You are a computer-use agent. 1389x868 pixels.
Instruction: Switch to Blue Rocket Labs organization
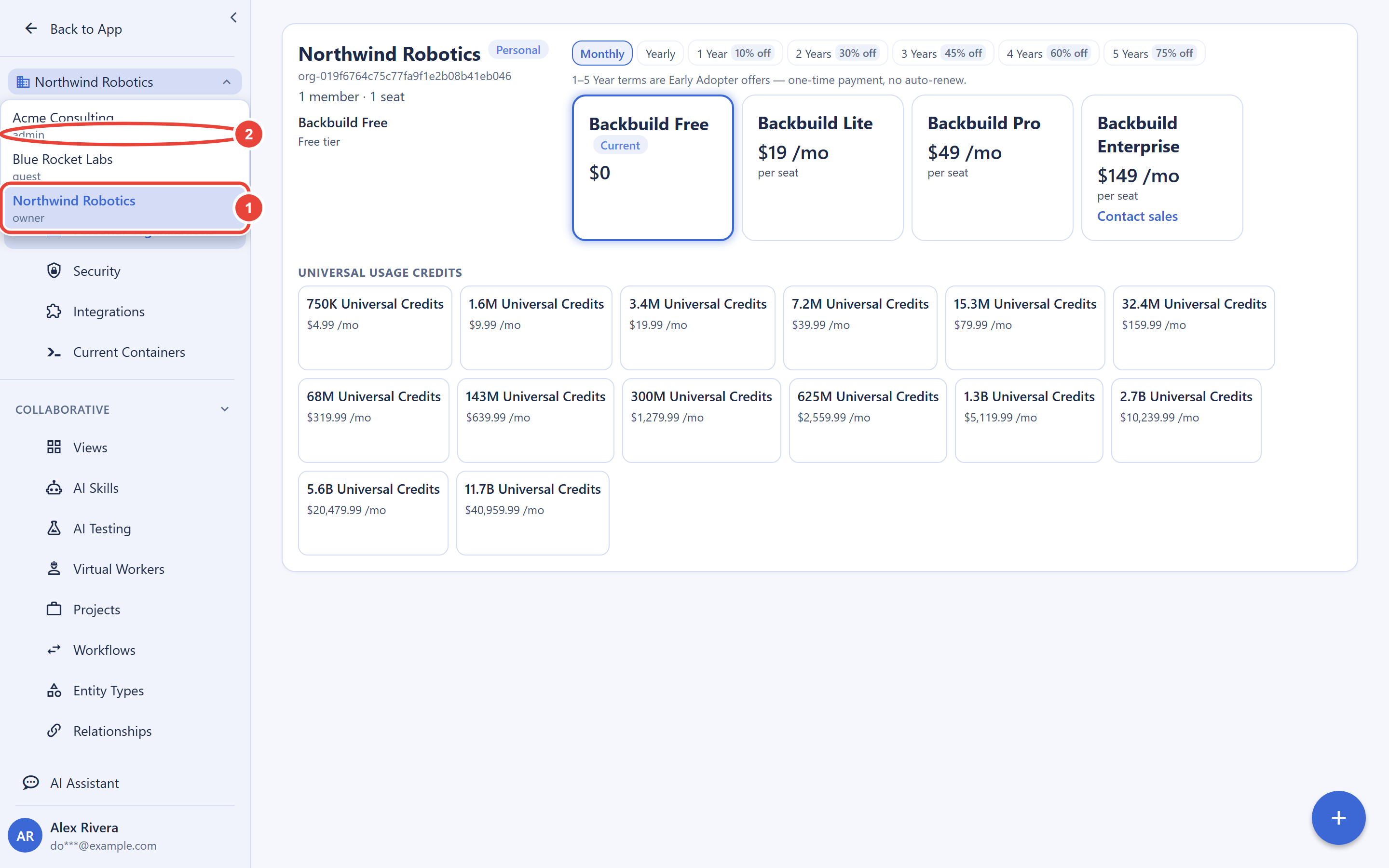125,166
